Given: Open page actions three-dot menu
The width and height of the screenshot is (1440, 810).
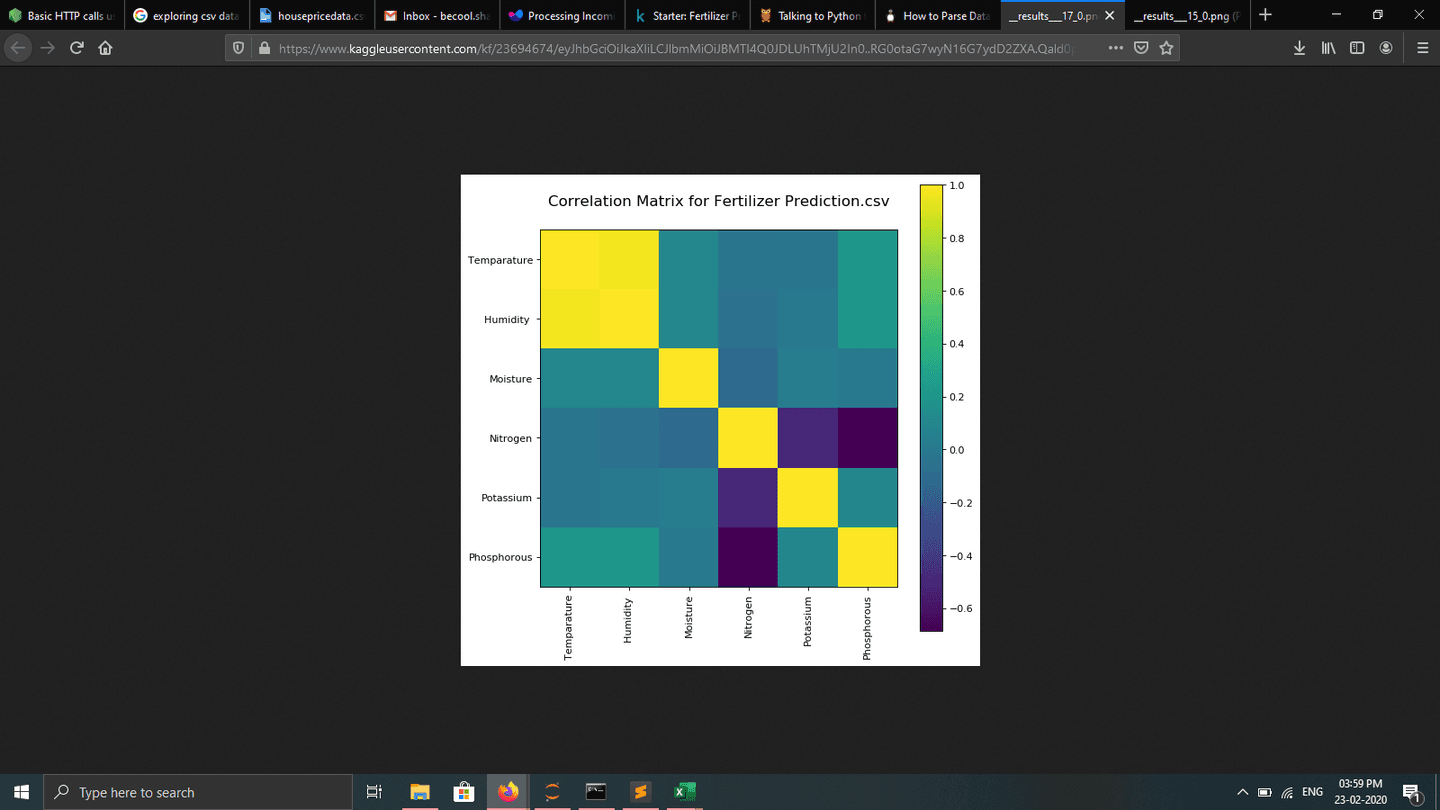Looking at the screenshot, I should click(1116, 48).
